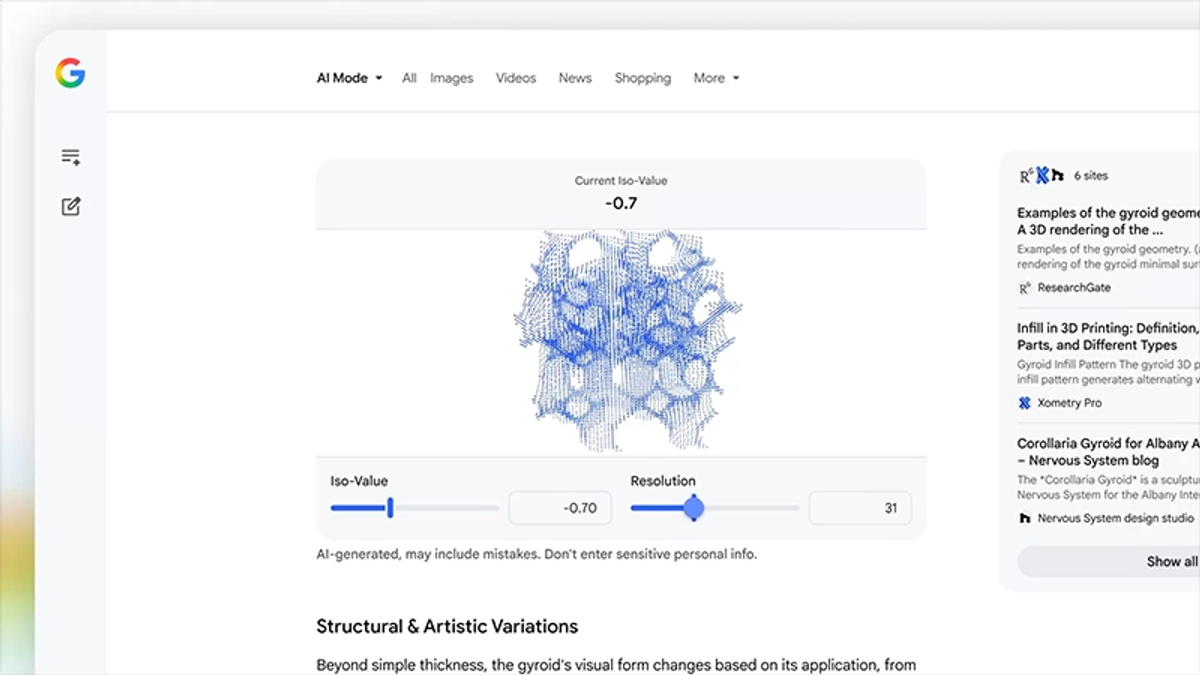
Task: Switch to the Images tab
Action: (452, 78)
